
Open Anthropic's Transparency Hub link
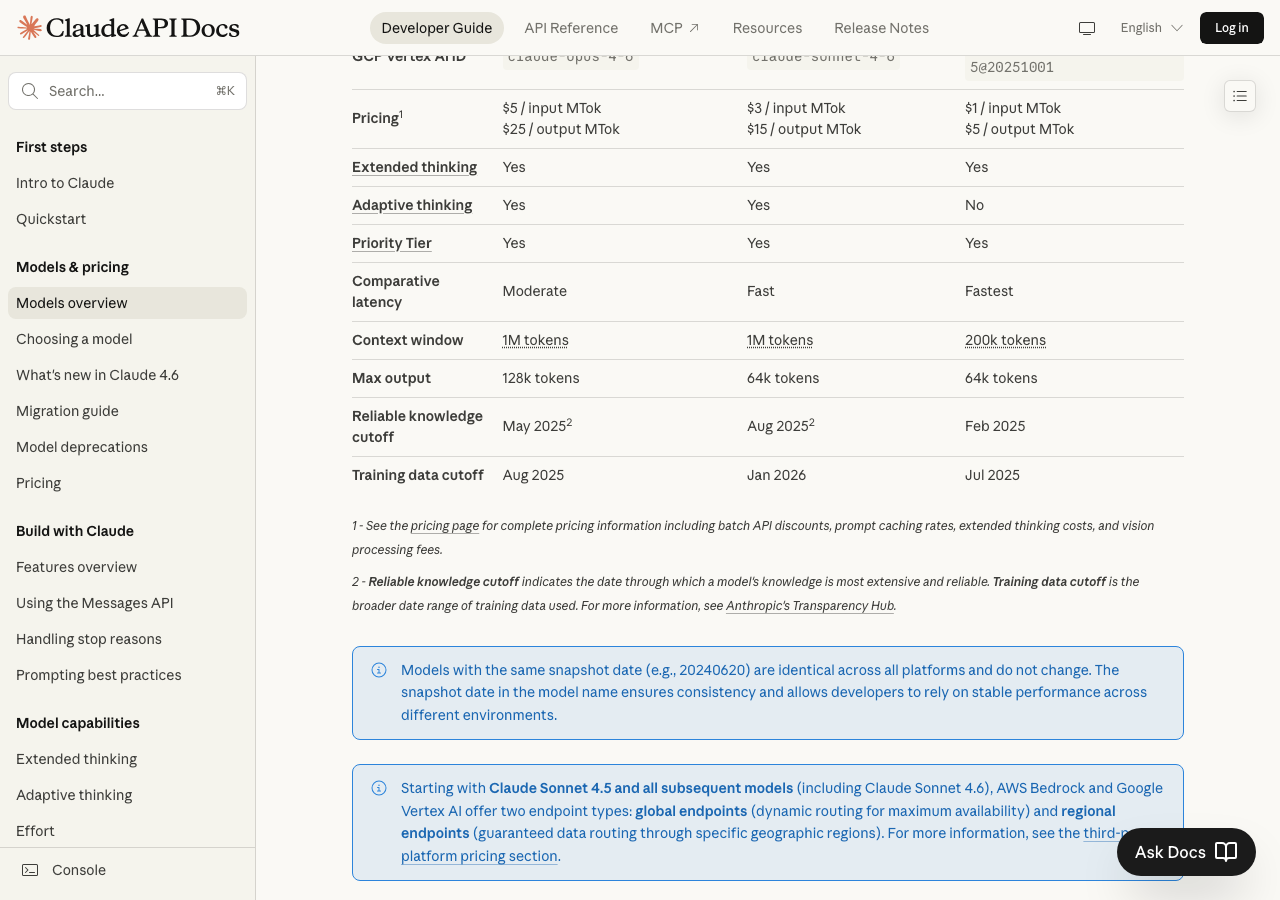809,605
